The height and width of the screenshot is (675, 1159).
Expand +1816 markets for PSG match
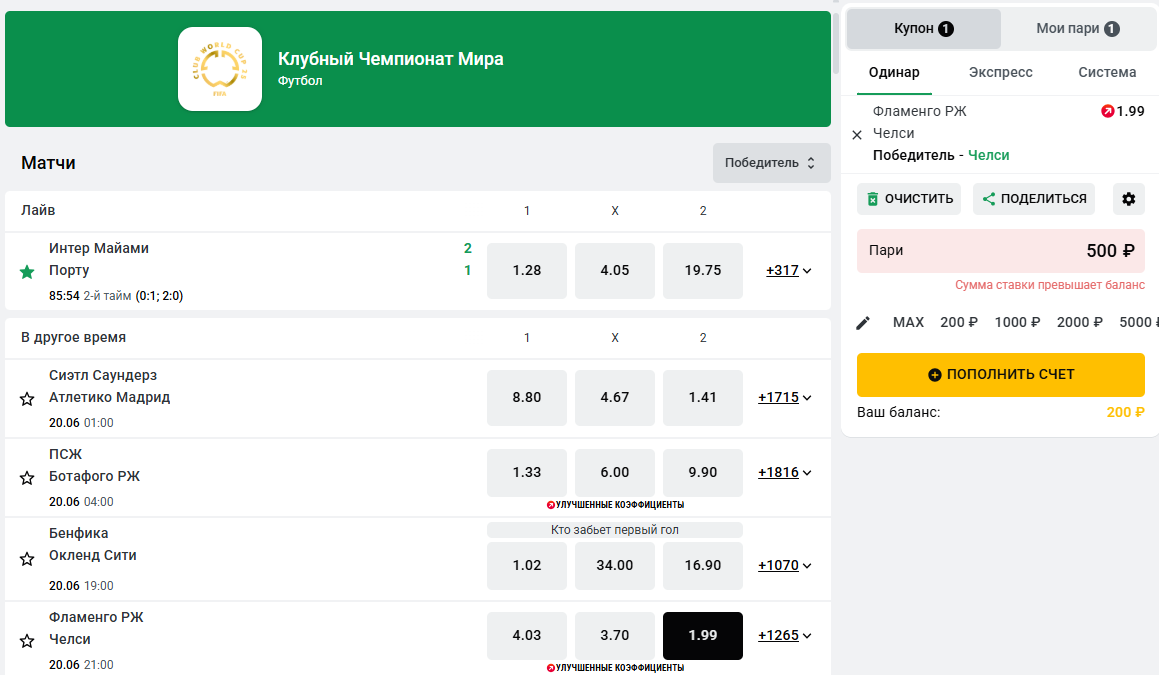pos(784,472)
